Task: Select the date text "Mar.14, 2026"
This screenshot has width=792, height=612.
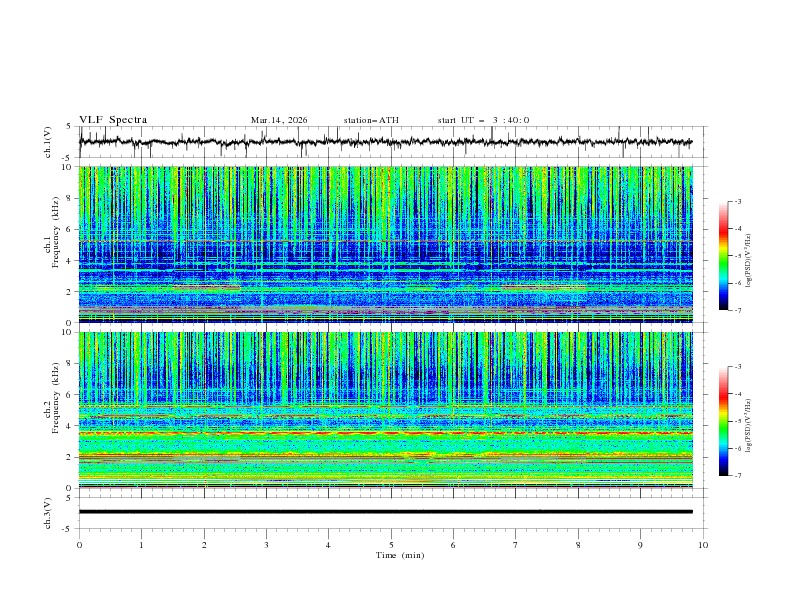Action: [x=279, y=120]
